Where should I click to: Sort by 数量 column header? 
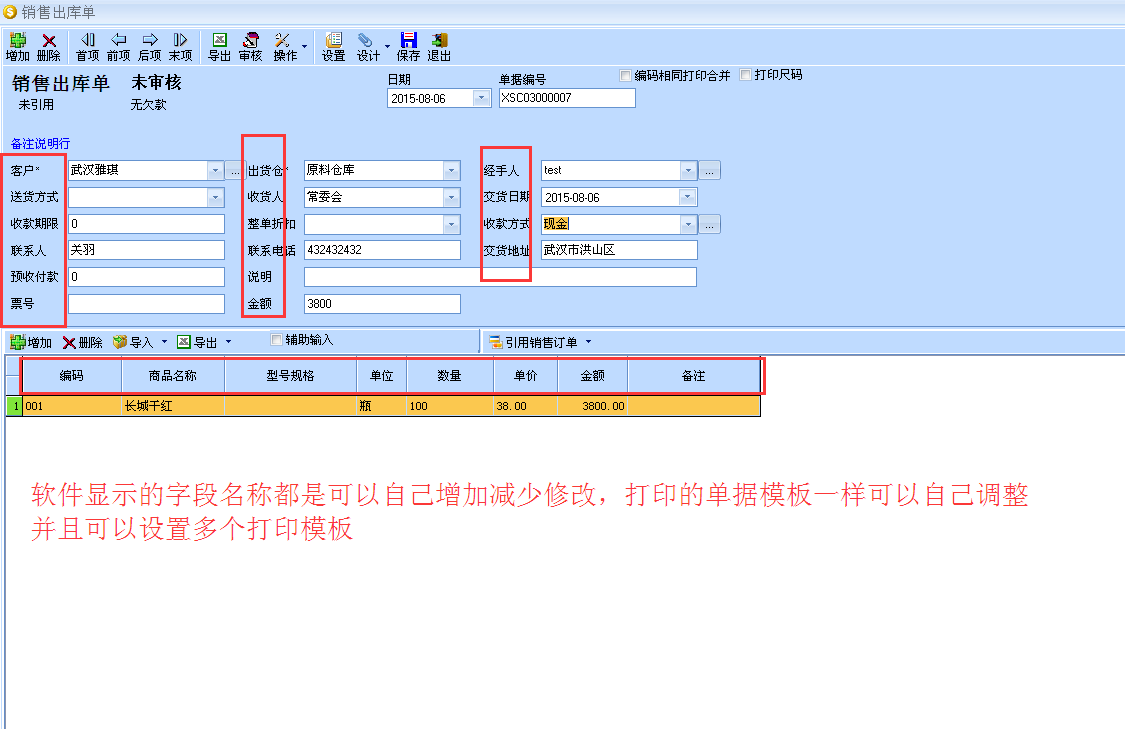[x=450, y=376]
